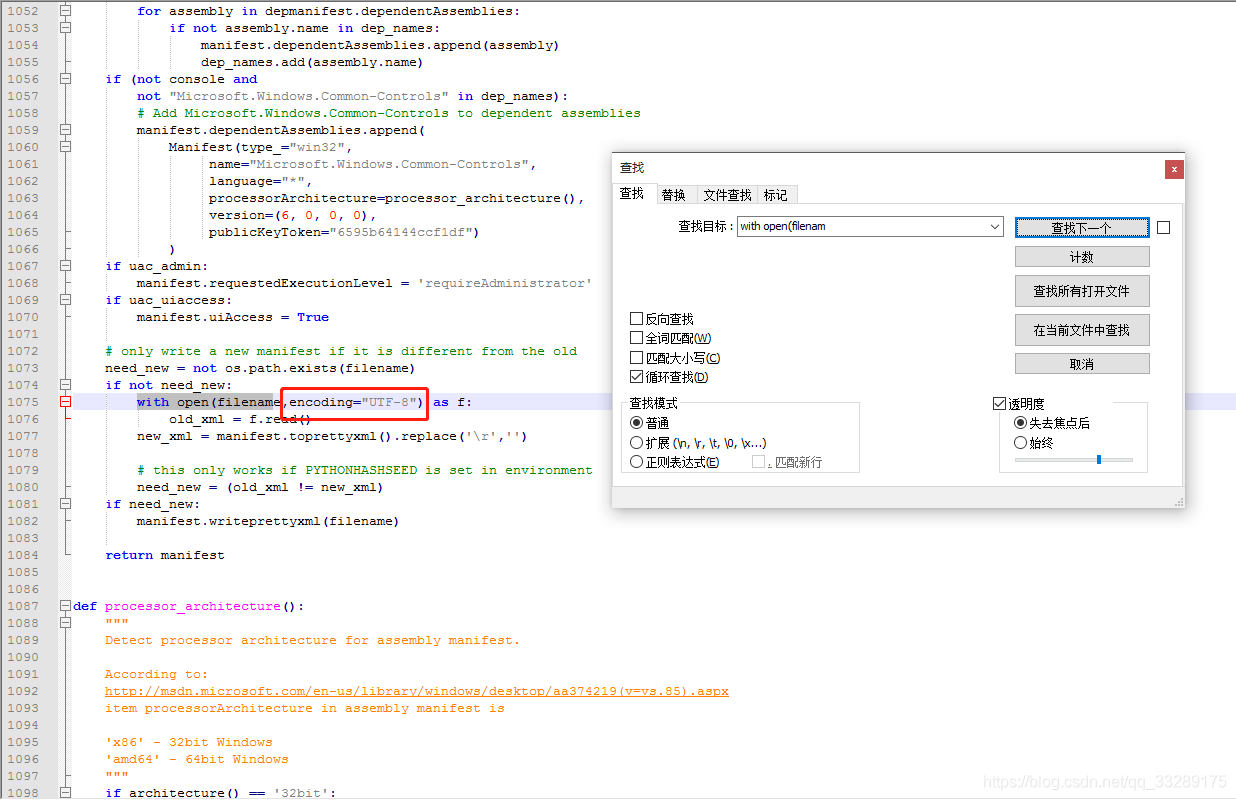The width and height of the screenshot is (1236, 800).
Task: Collapse the code fold on line 1056
Action: (66, 78)
